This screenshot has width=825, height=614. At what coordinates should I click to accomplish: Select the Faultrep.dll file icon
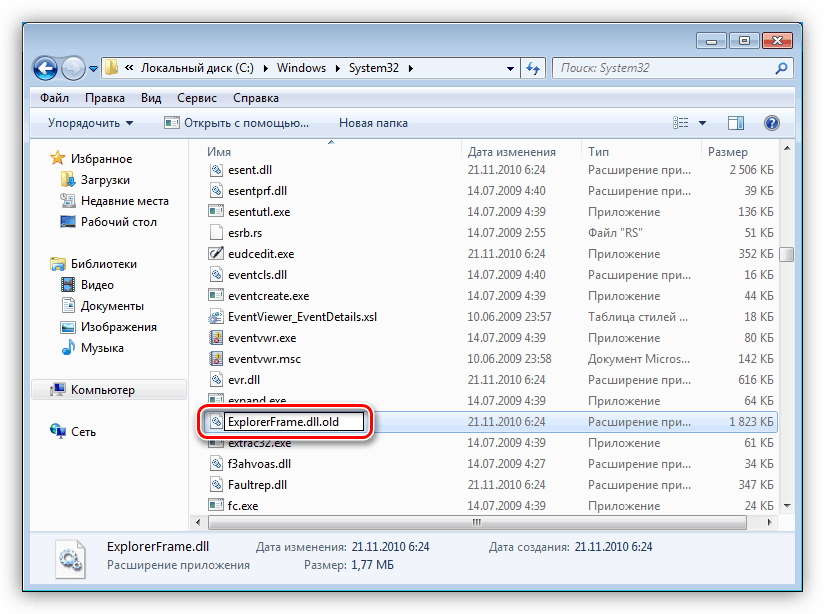(x=216, y=485)
